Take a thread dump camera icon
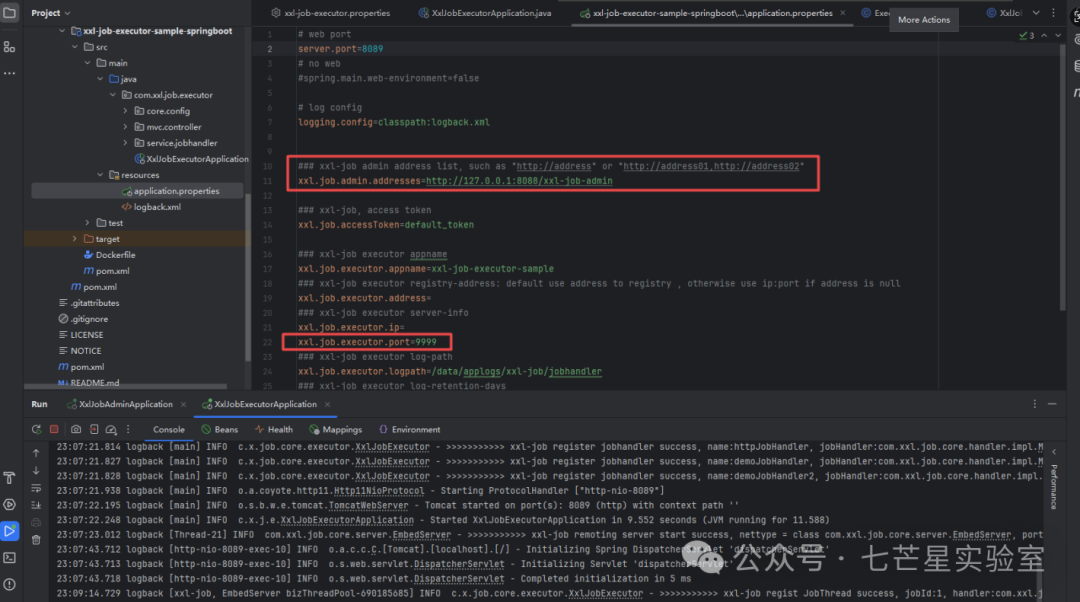This screenshot has height=602, width=1080. tap(76, 429)
